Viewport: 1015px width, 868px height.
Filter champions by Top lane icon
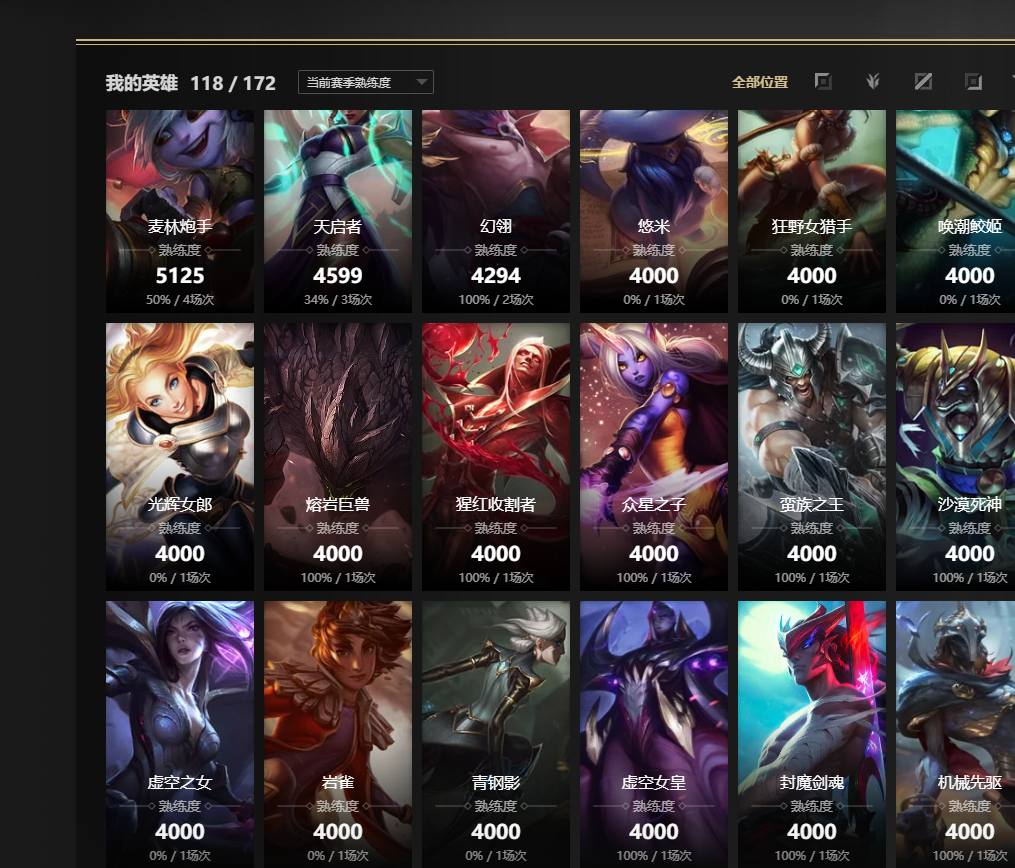pyautogui.click(x=823, y=82)
